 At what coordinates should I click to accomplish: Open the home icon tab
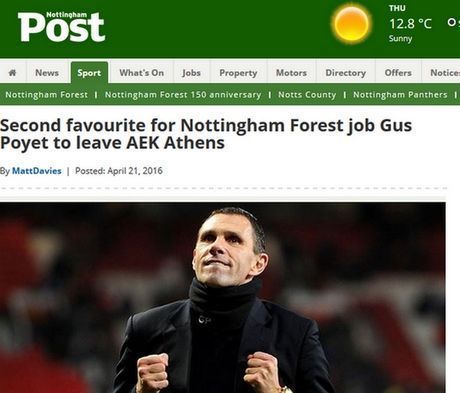(x=12, y=72)
